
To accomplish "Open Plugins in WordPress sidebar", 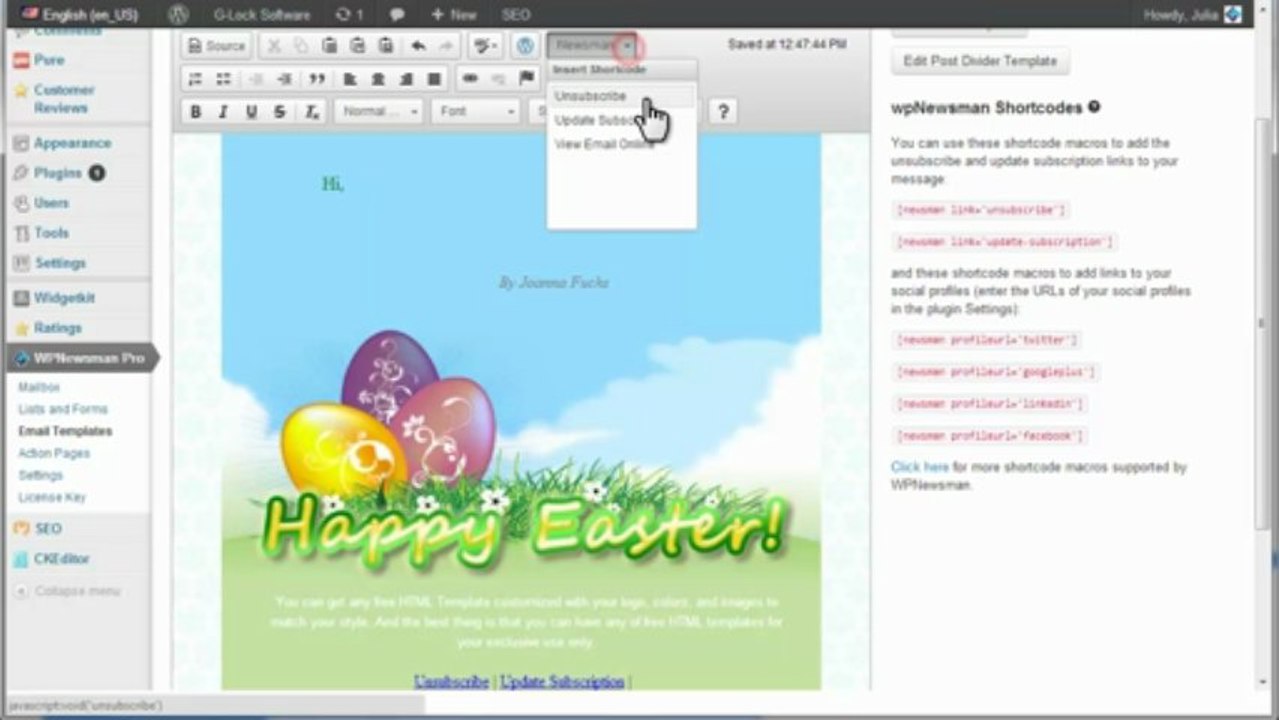I will (x=57, y=173).
